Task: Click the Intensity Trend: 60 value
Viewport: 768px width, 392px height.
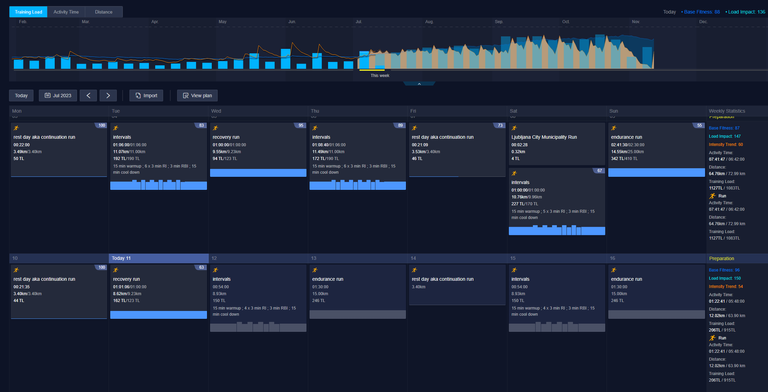Action: coord(726,145)
